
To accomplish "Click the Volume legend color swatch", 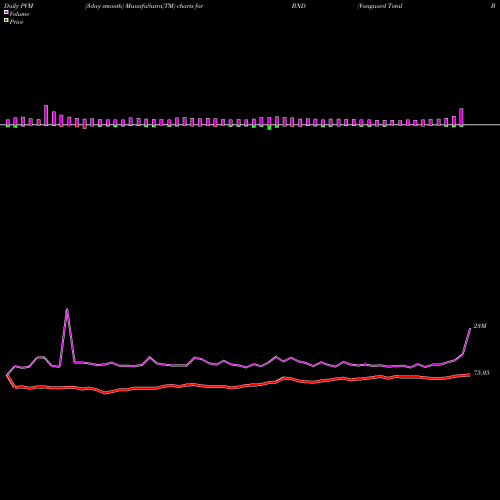I will point(6,12).
